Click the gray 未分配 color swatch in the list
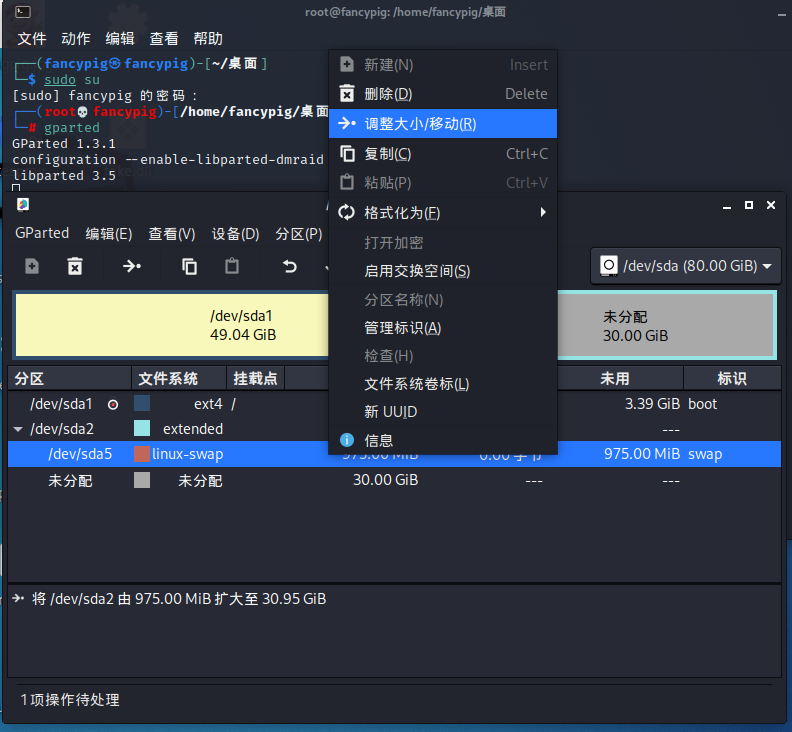This screenshot has width=792, height=732. pos(142,480)
